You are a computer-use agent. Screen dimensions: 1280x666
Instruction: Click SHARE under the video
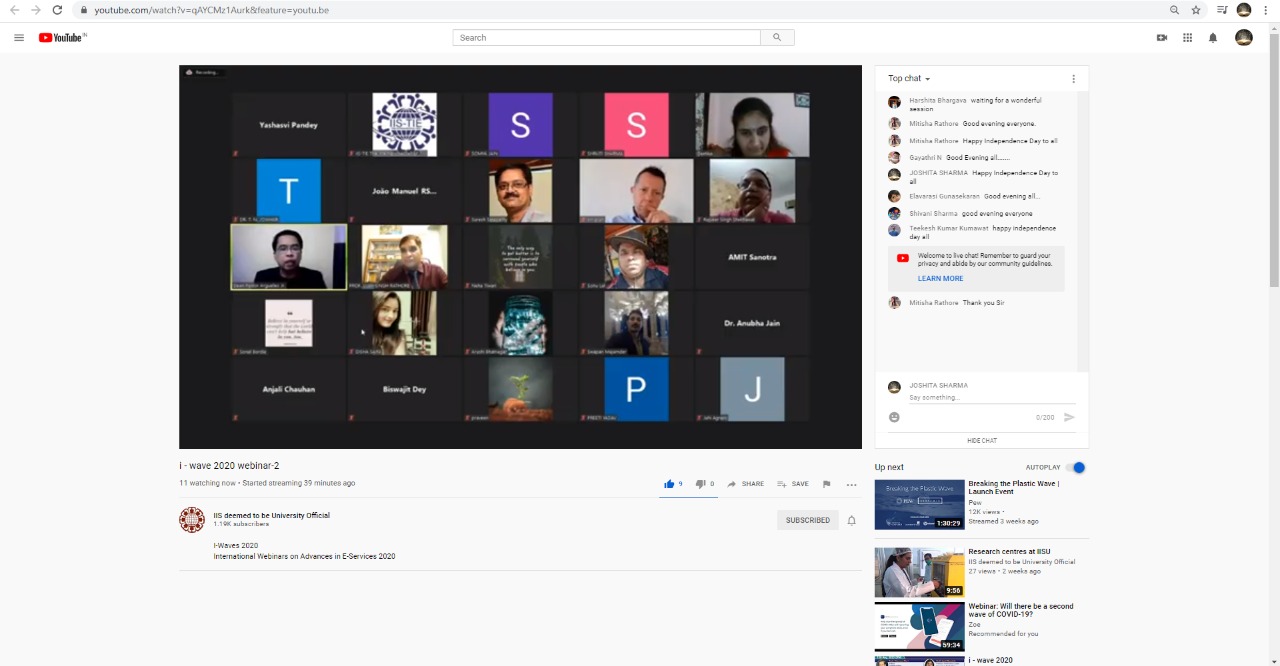746,484
